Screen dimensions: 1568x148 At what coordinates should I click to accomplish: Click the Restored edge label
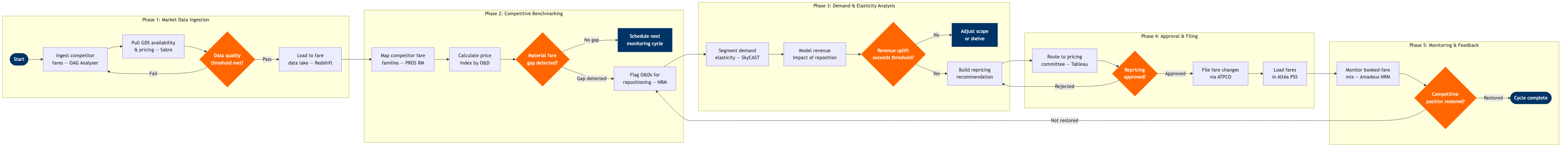pyautogui.click(x=1493, y=98)
